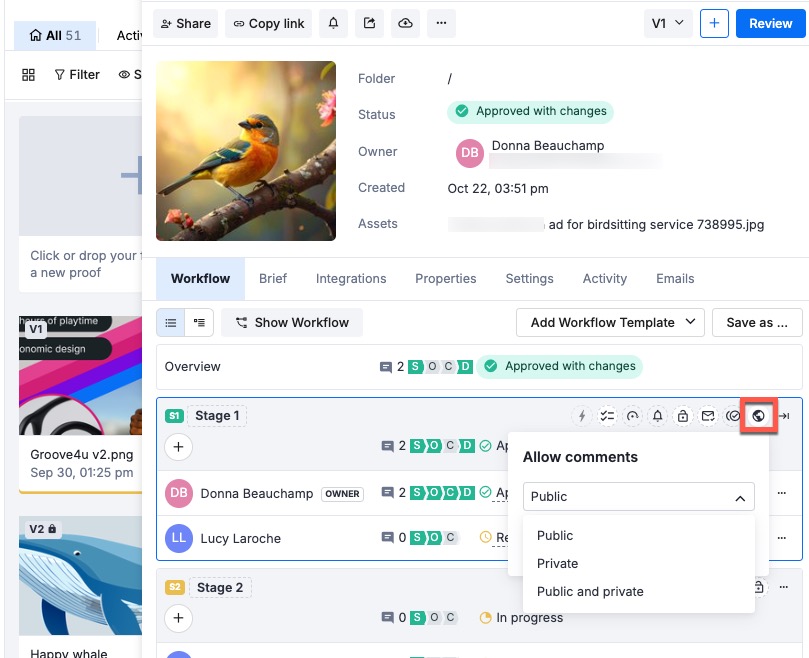Screen dimensions: 809x658
Task: Click the bell notification icon for Stage 1
Action: [658, 415]
